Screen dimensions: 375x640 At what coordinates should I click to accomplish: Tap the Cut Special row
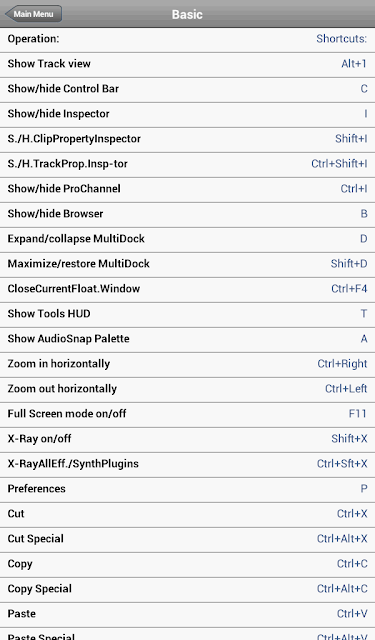coord(187,539)
